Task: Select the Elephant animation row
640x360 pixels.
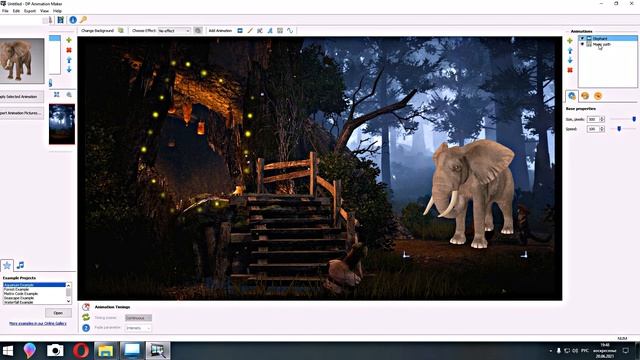Action: click(608, 38)
